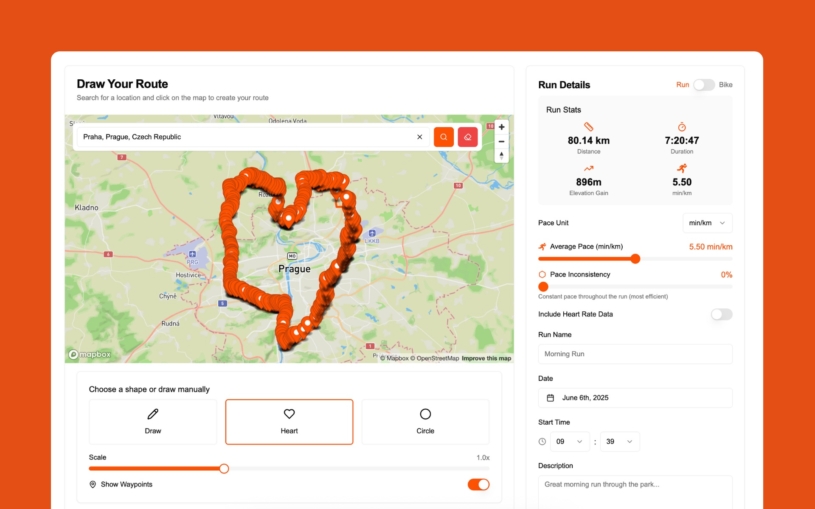Click the Run Name input field
This screenshot has width=815, height=509.
635,354
